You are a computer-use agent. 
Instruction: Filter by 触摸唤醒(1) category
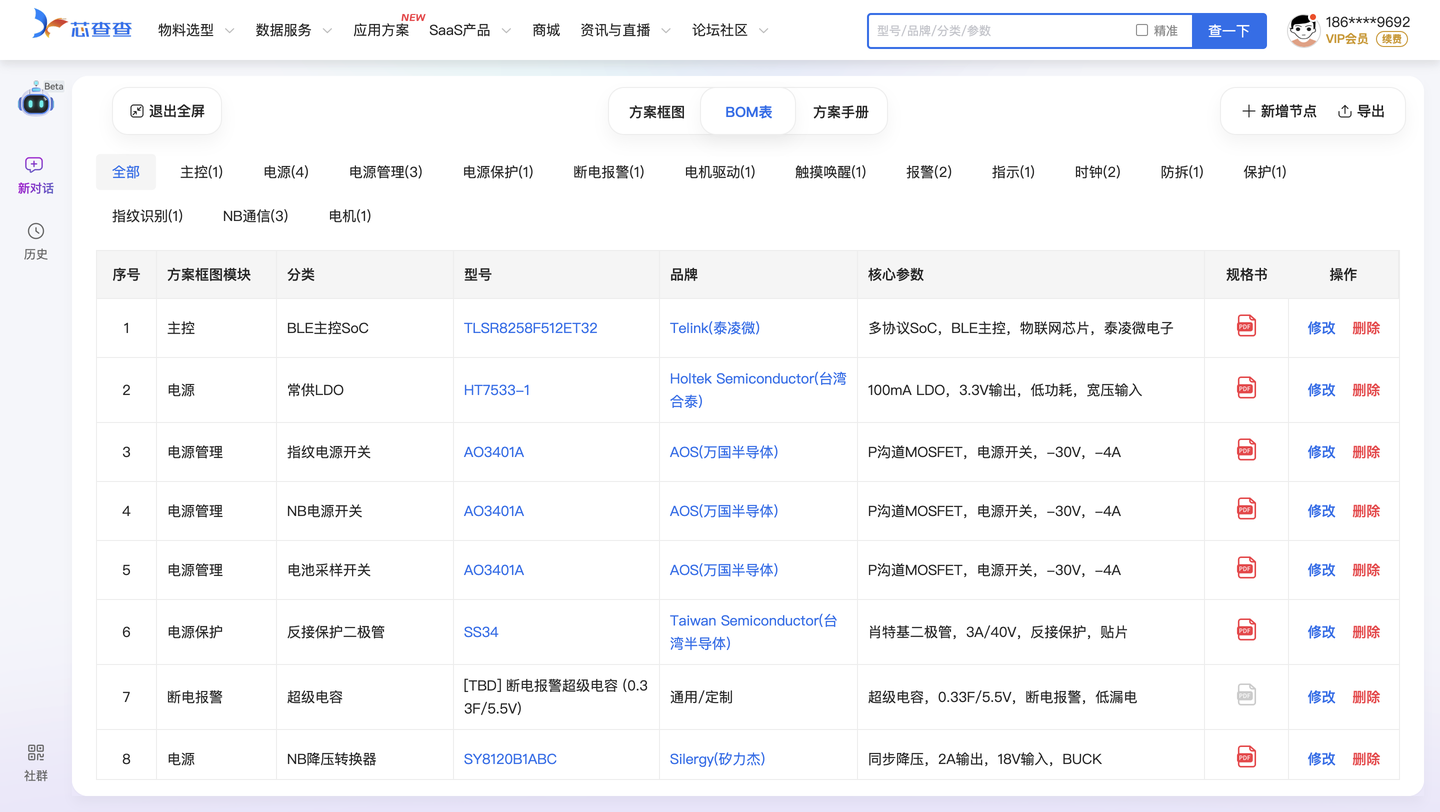click(830, 172)
